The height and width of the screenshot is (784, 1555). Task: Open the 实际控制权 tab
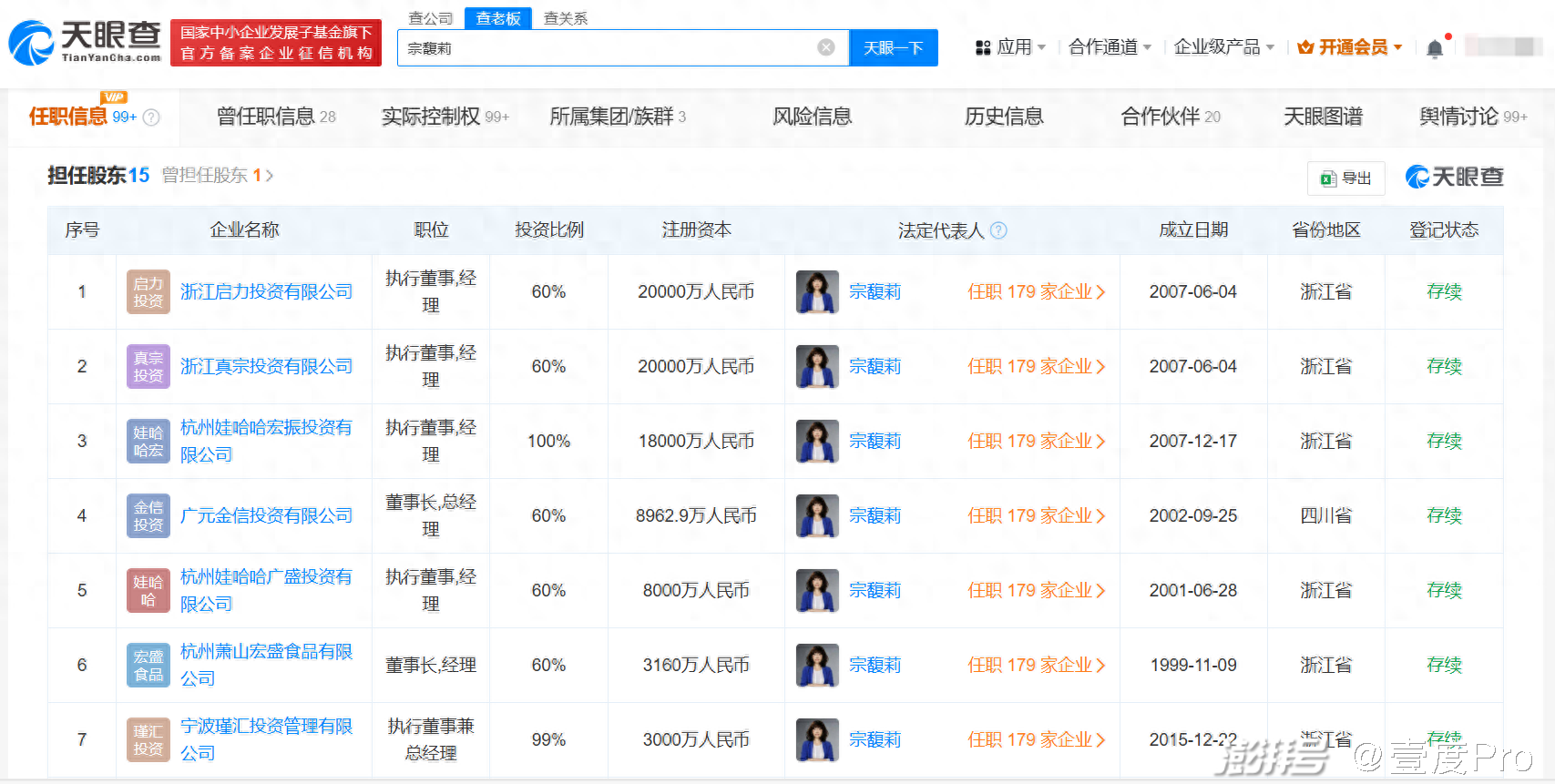coord(444,117)
